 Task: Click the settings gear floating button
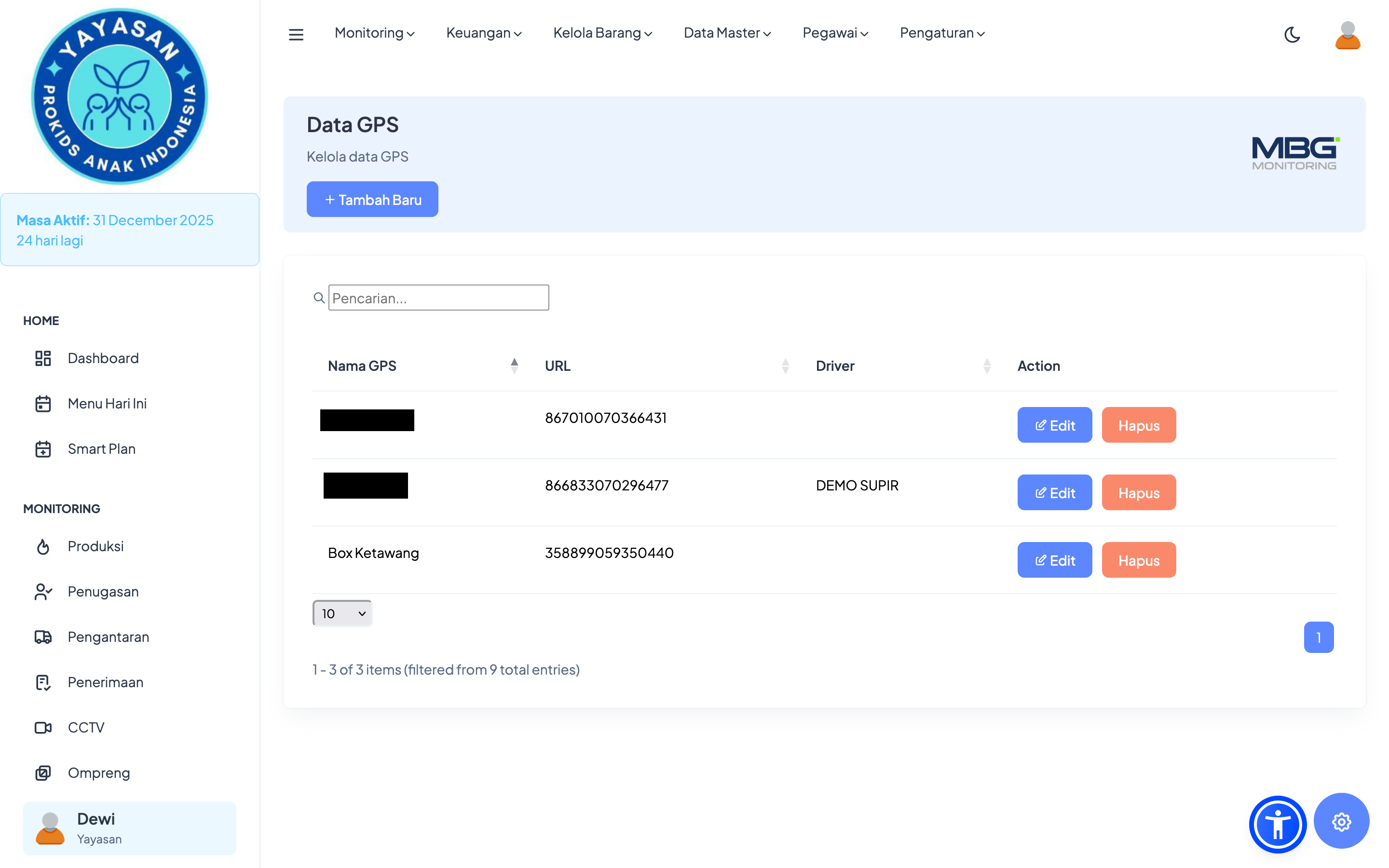coord(1341,822)
